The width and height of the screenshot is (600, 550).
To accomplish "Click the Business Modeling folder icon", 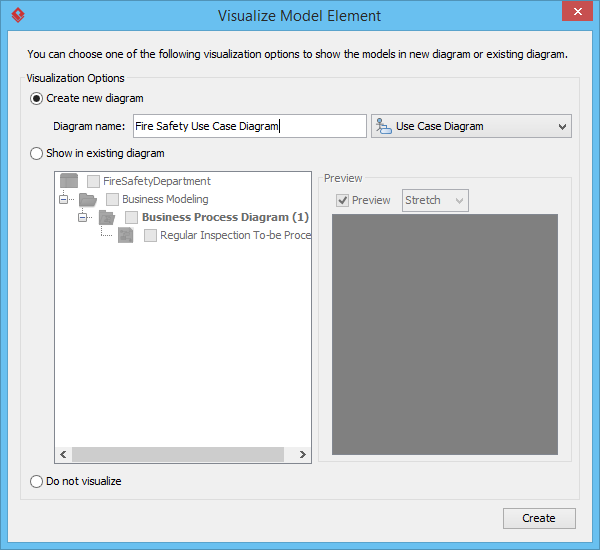I will coord(88,199).
